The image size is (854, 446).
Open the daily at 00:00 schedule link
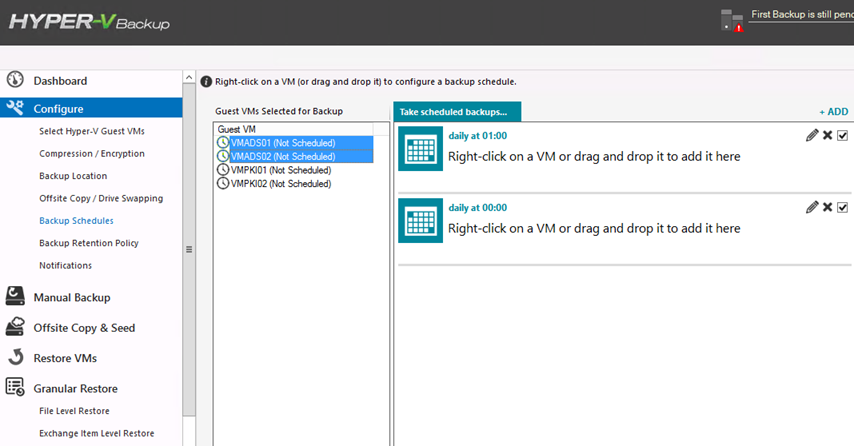478,207
